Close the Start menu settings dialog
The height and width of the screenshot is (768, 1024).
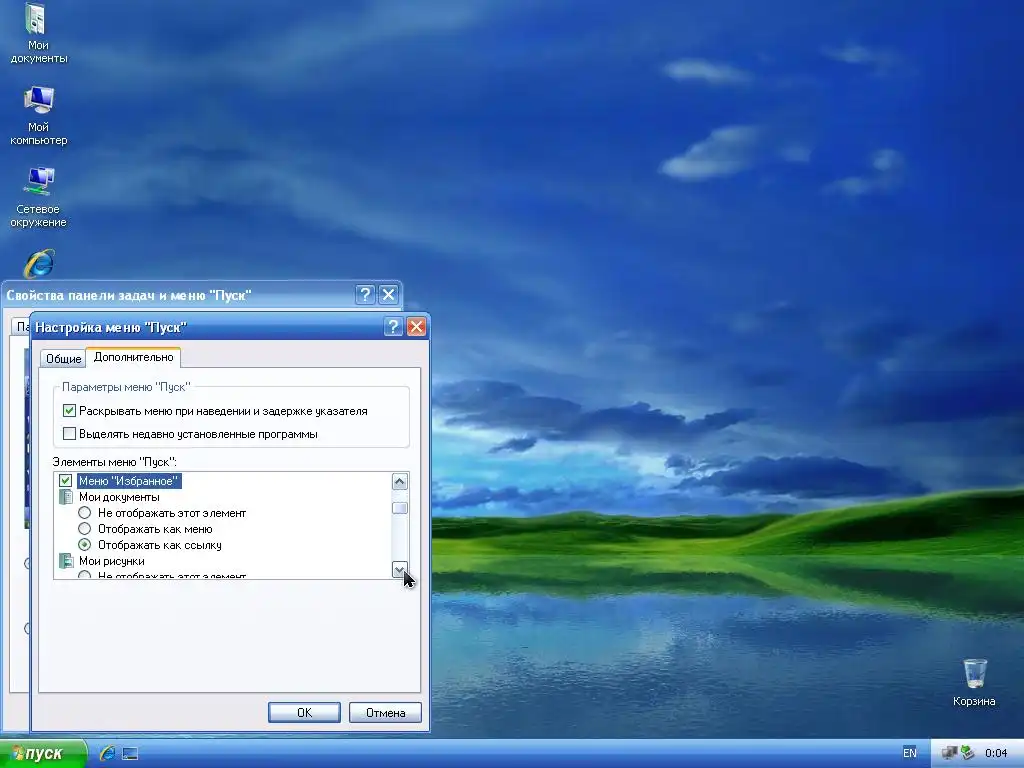click(x=417, y=327)
